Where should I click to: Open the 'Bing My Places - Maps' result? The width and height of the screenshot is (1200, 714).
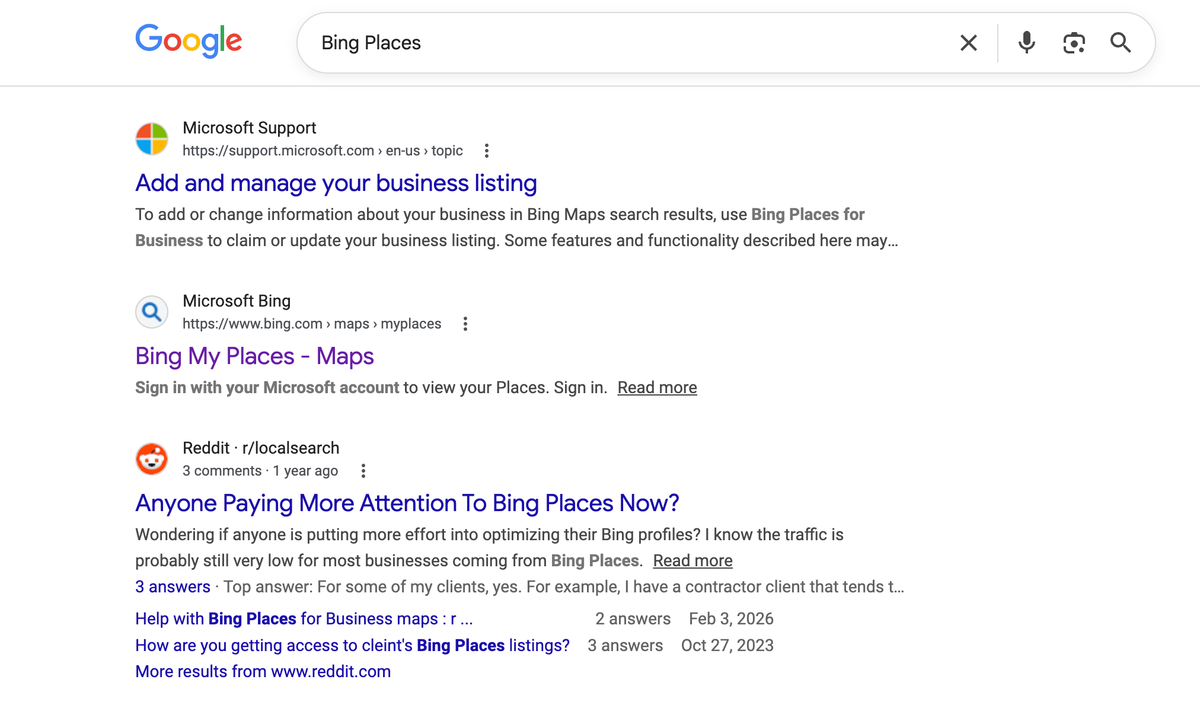(x=254, y=356)
